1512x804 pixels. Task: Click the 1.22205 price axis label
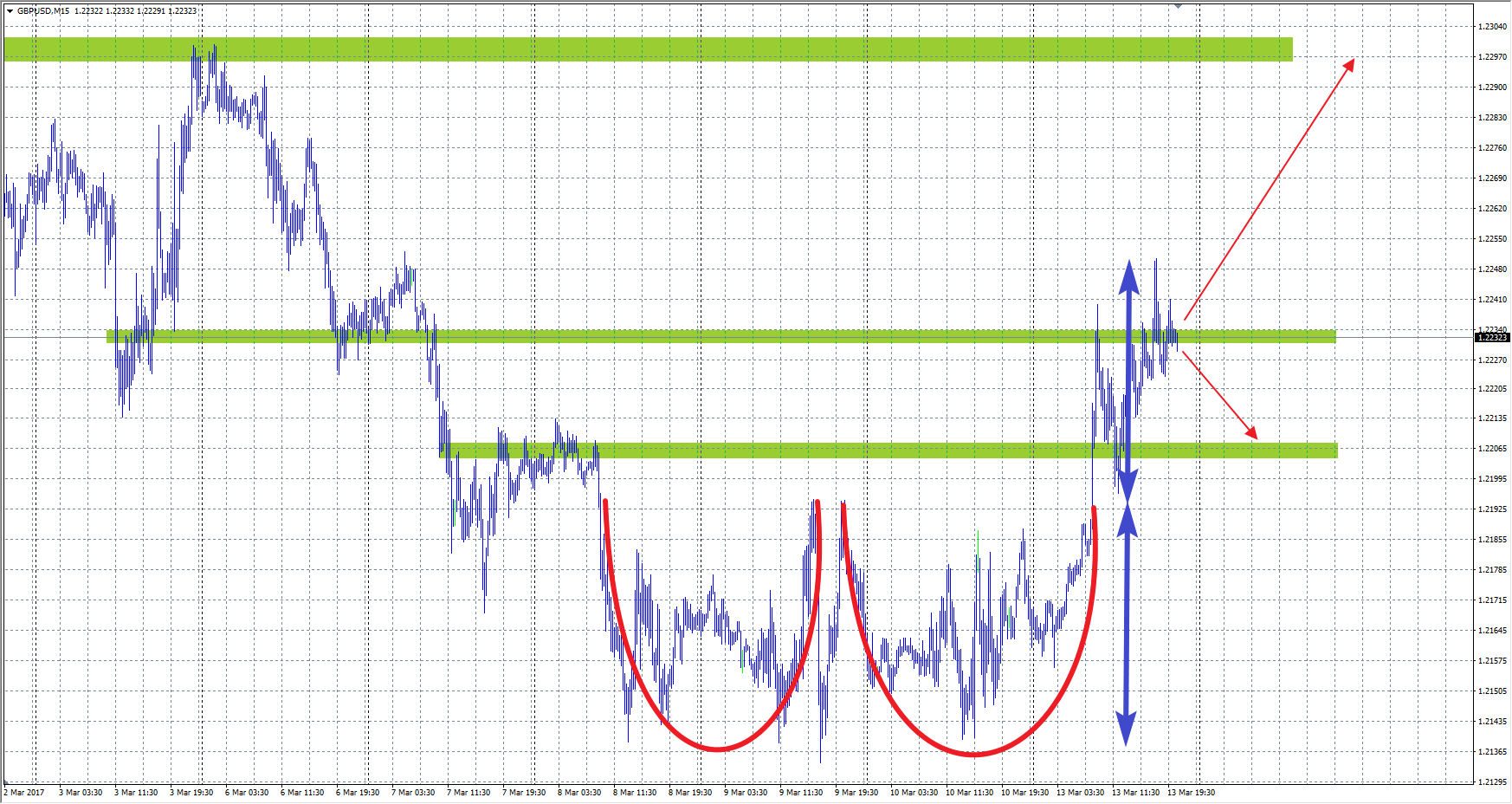1493,389
